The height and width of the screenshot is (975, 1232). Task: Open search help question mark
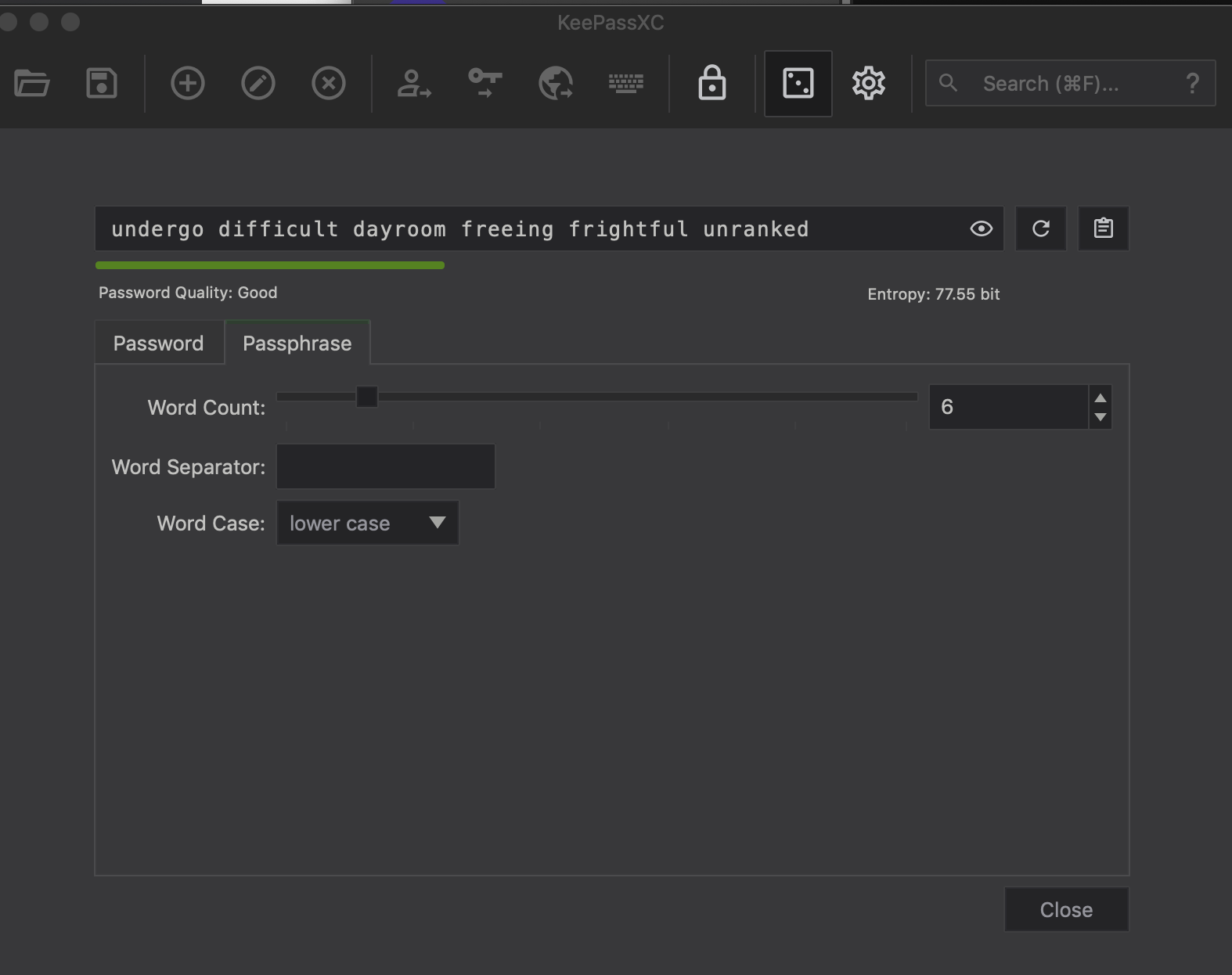1192,83
